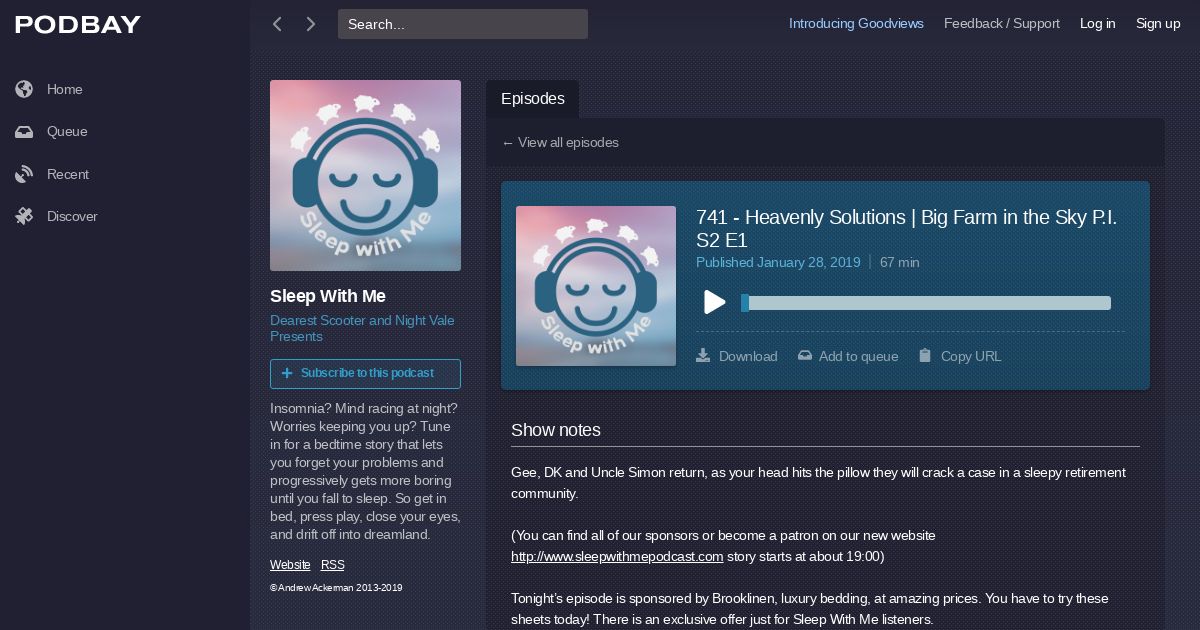The height and width of the screenshot is (630, 1200).
Task: Open Home in the sidebar
Action: [65, 89]
